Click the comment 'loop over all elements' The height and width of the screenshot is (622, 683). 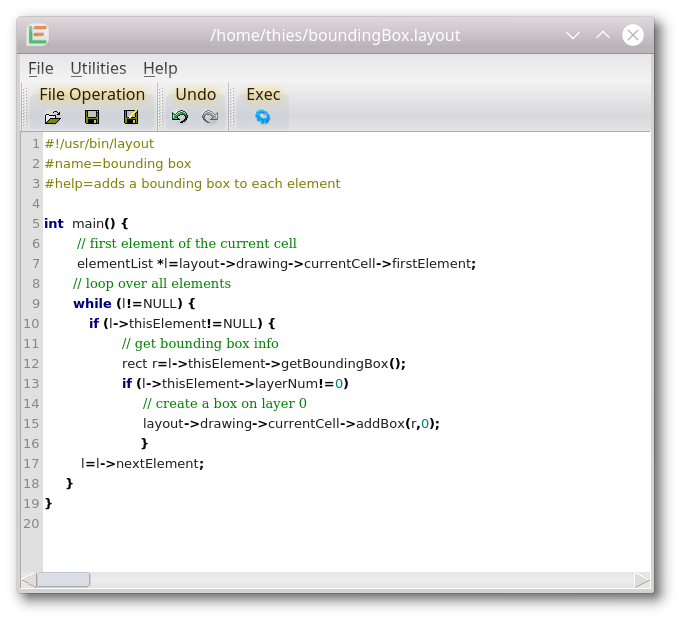[152, 284]
